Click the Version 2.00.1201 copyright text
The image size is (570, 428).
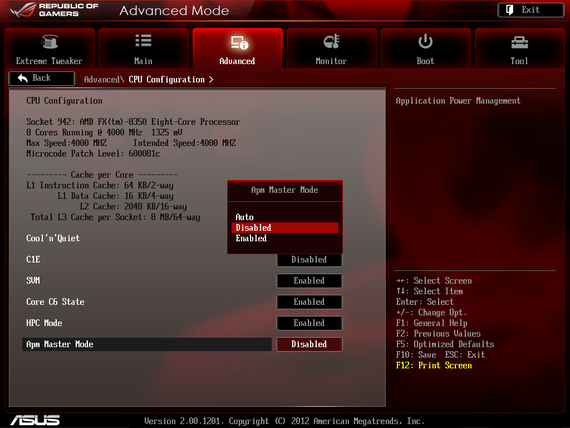point(284,421)
